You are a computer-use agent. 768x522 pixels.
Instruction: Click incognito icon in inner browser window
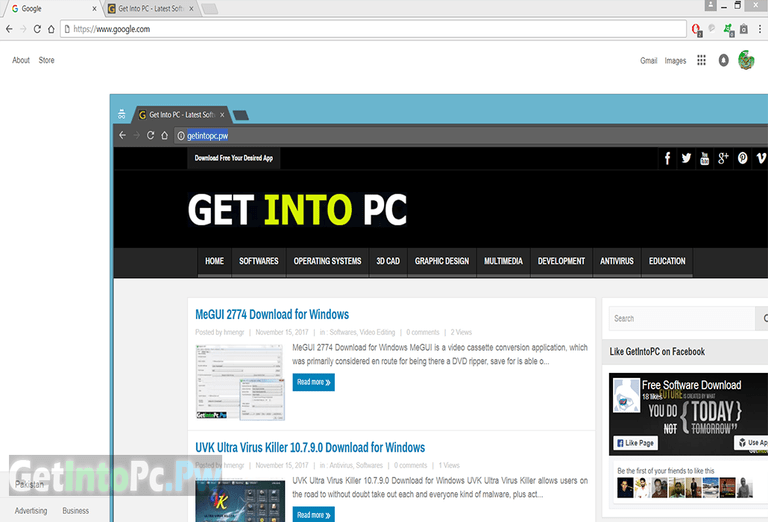point(121,115)
